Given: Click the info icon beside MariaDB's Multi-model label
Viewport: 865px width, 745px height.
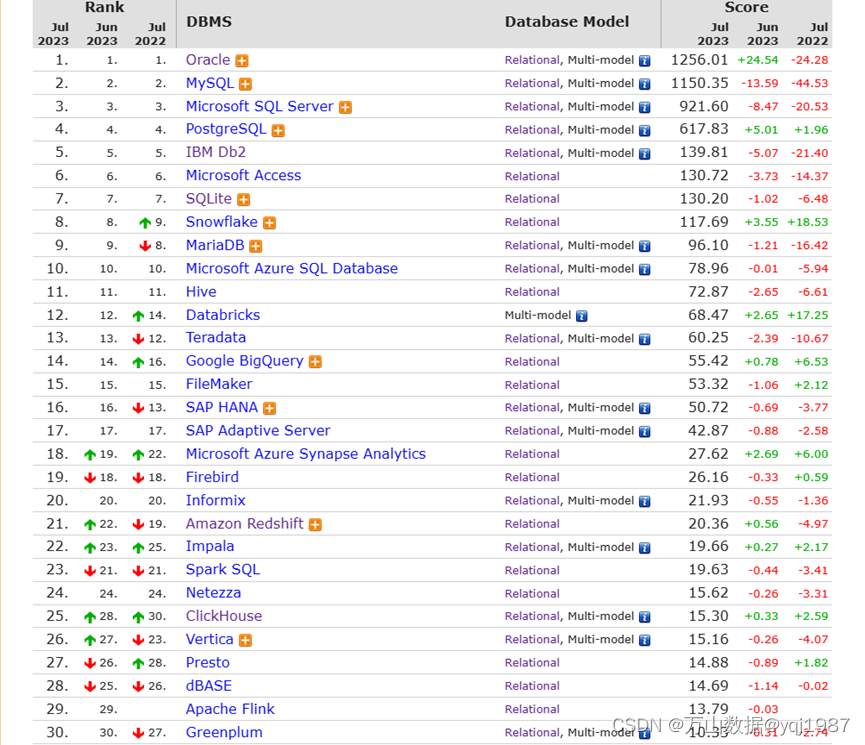Looking at the screenshot, I should (645, 245).
